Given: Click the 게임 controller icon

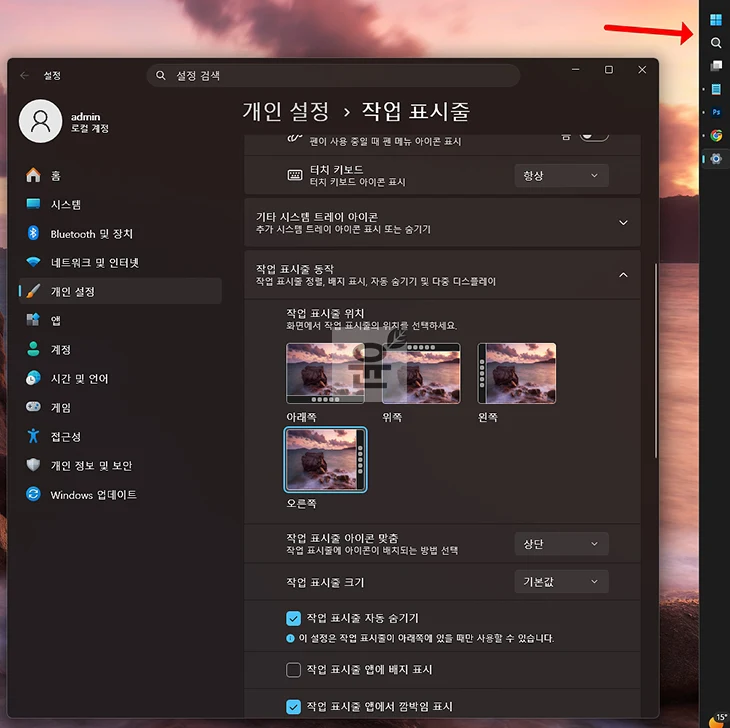Looking at the screenshot, I should click(x=33, y=407).
